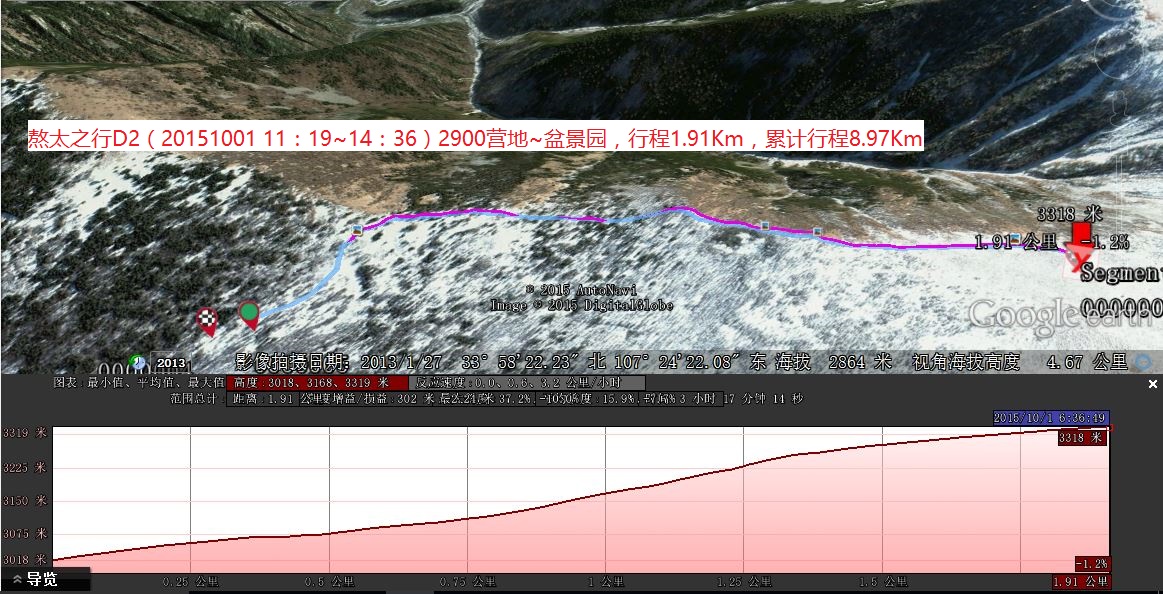Viewport: 1163px width, 594px height.
Task: Click the rightmost small photo marker on track
Action: click(817, 232)
